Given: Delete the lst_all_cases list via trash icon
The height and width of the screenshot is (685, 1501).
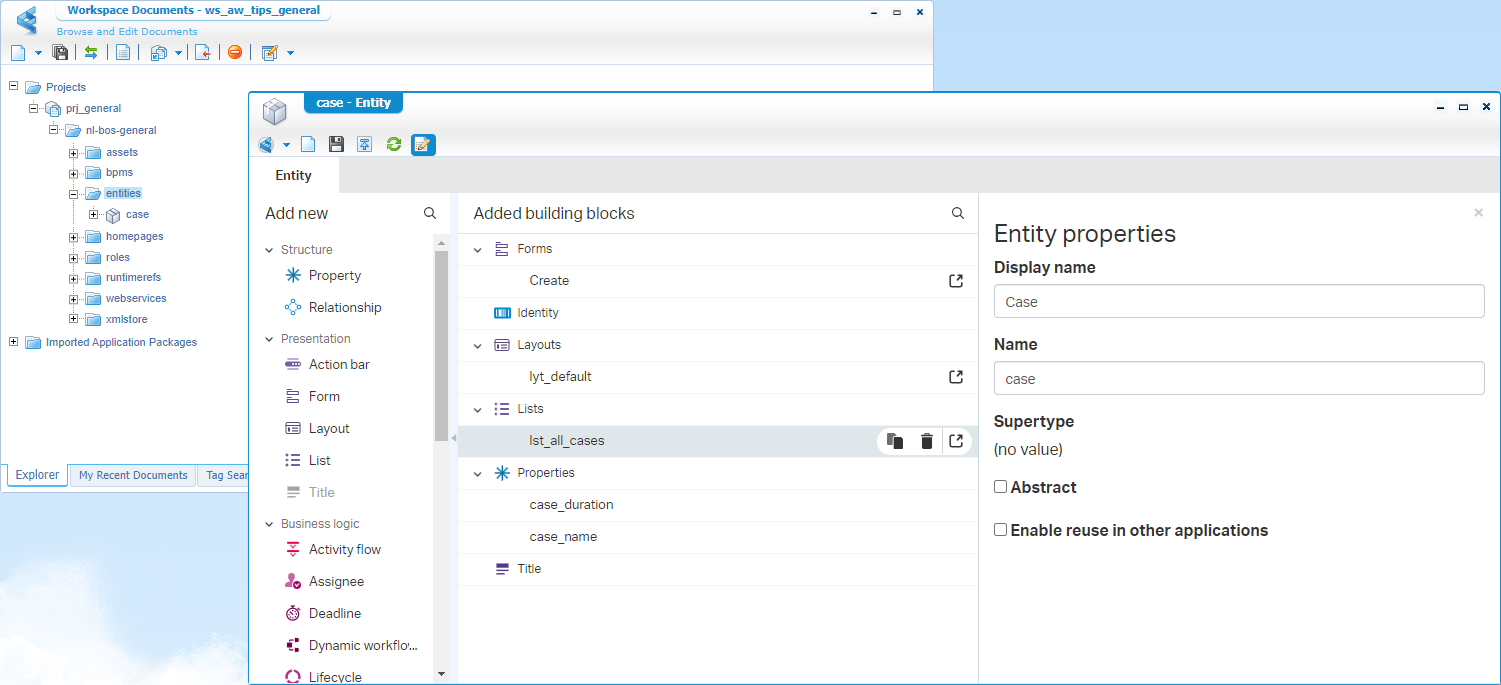Looking at the screenshot, I should (x=927, y=441).
